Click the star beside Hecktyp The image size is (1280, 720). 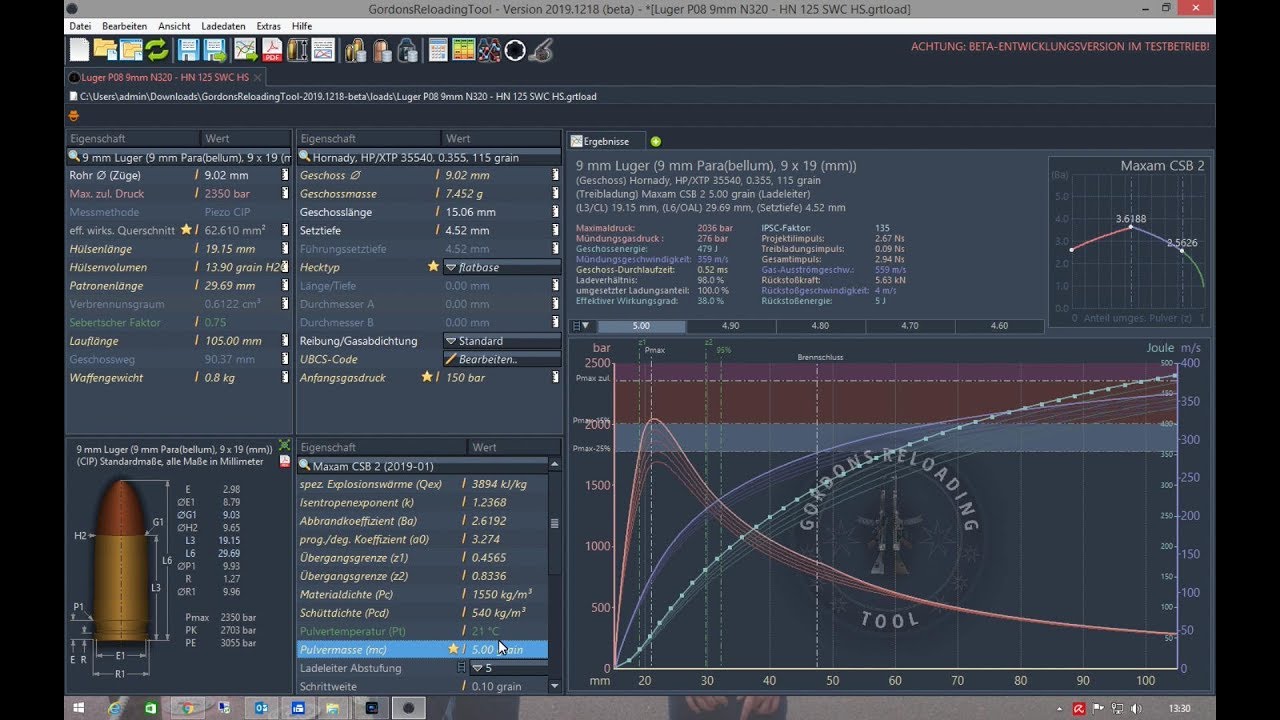433,267
